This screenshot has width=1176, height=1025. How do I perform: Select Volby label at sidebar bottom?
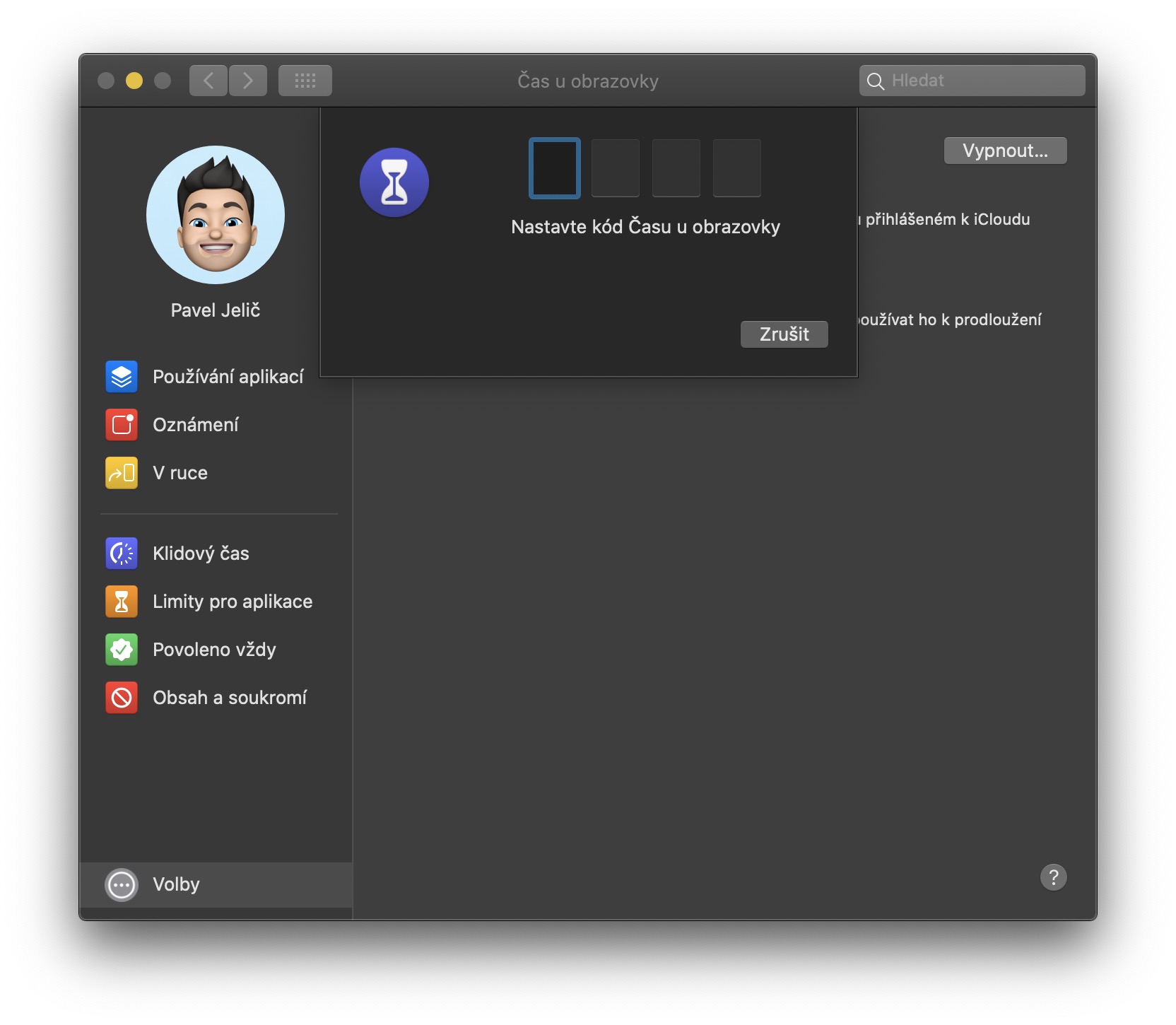(176, 884)
